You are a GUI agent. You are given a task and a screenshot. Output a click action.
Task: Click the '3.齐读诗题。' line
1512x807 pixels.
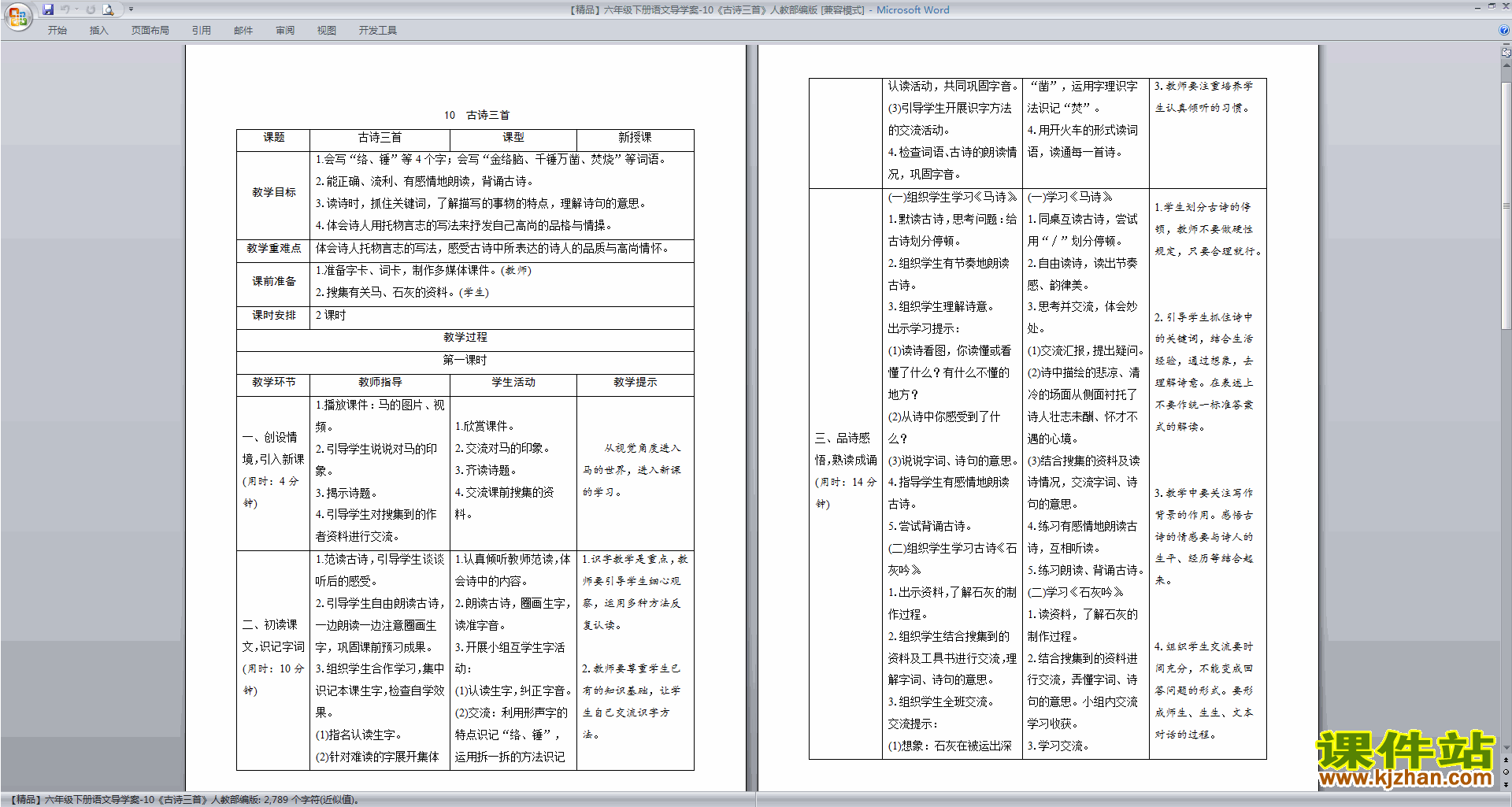486,471
